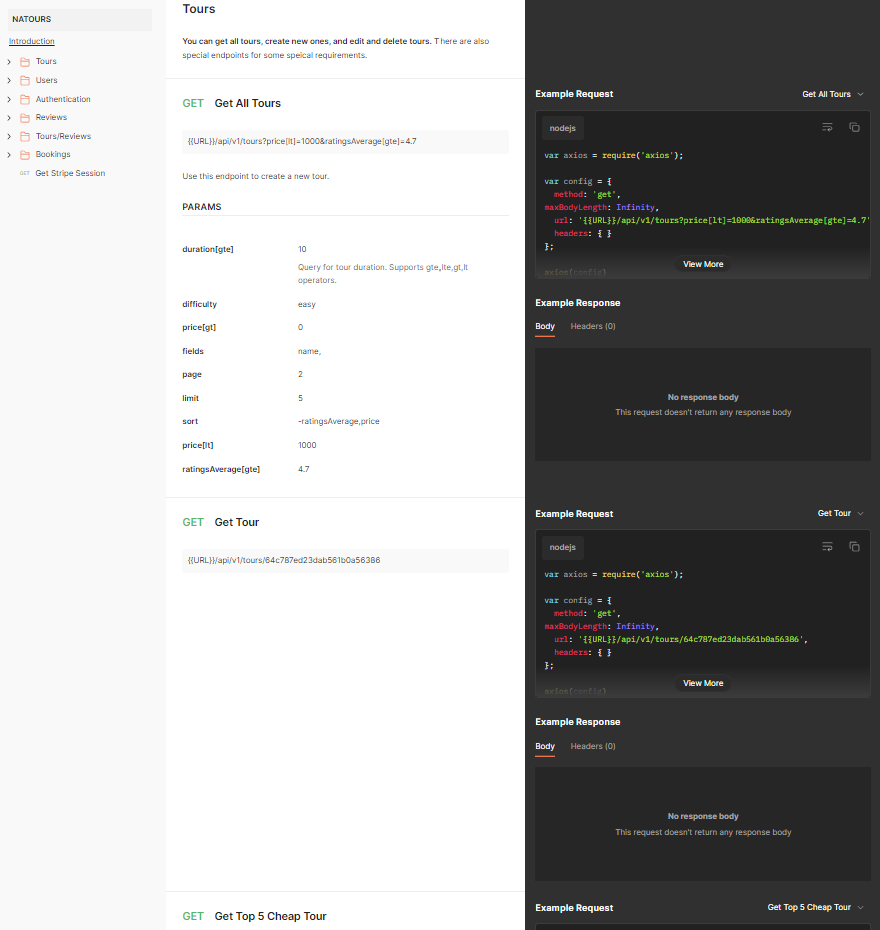880x930 pixels.
Task: Copy the Get All Tours code snippet
Action: pos(854,127)
